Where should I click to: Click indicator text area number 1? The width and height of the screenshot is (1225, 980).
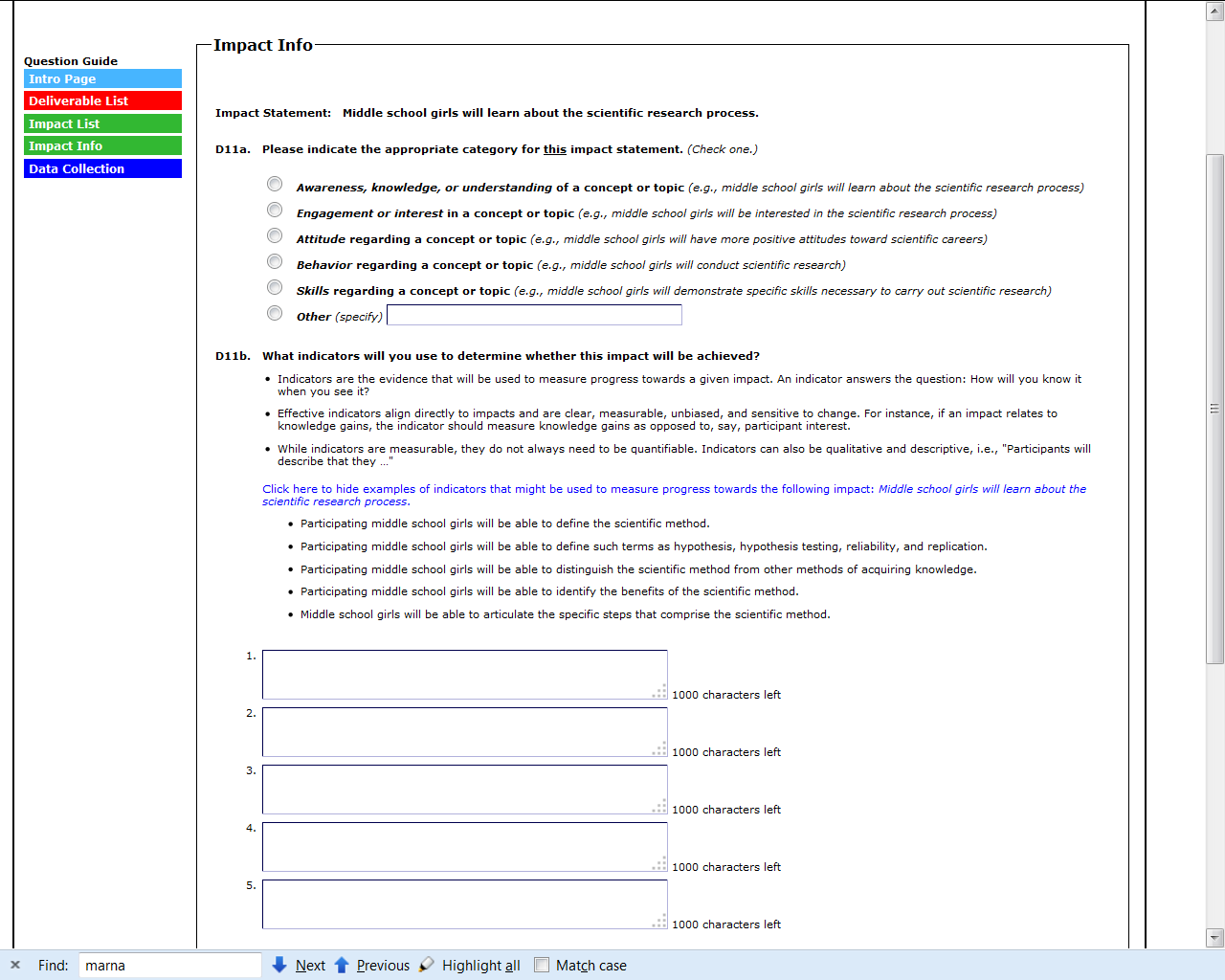tap(465, 675)
